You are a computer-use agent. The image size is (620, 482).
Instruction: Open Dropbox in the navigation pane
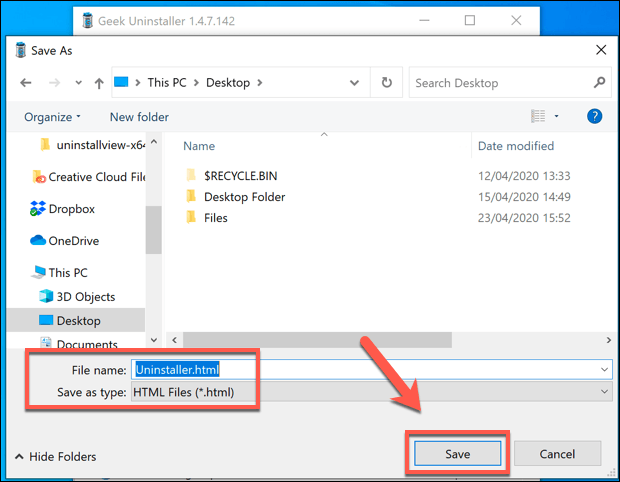pyautogui.click(x=62, y=209)
